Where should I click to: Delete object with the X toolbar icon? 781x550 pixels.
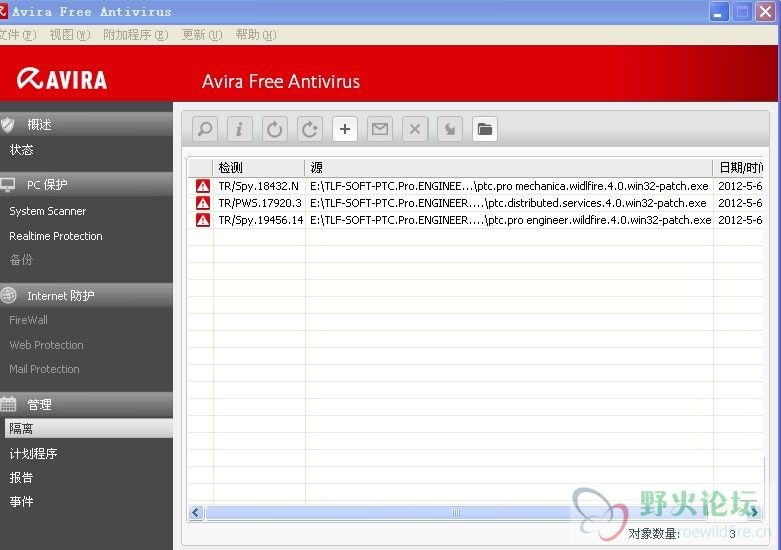coord(415,130)
